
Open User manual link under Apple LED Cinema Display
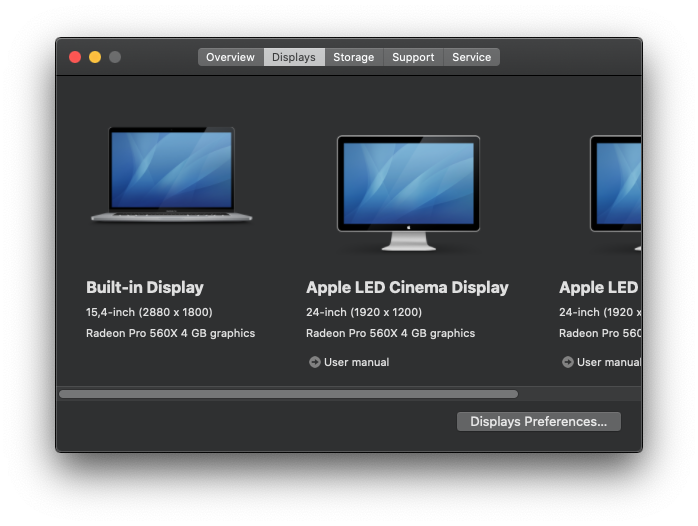click(356, 362)
